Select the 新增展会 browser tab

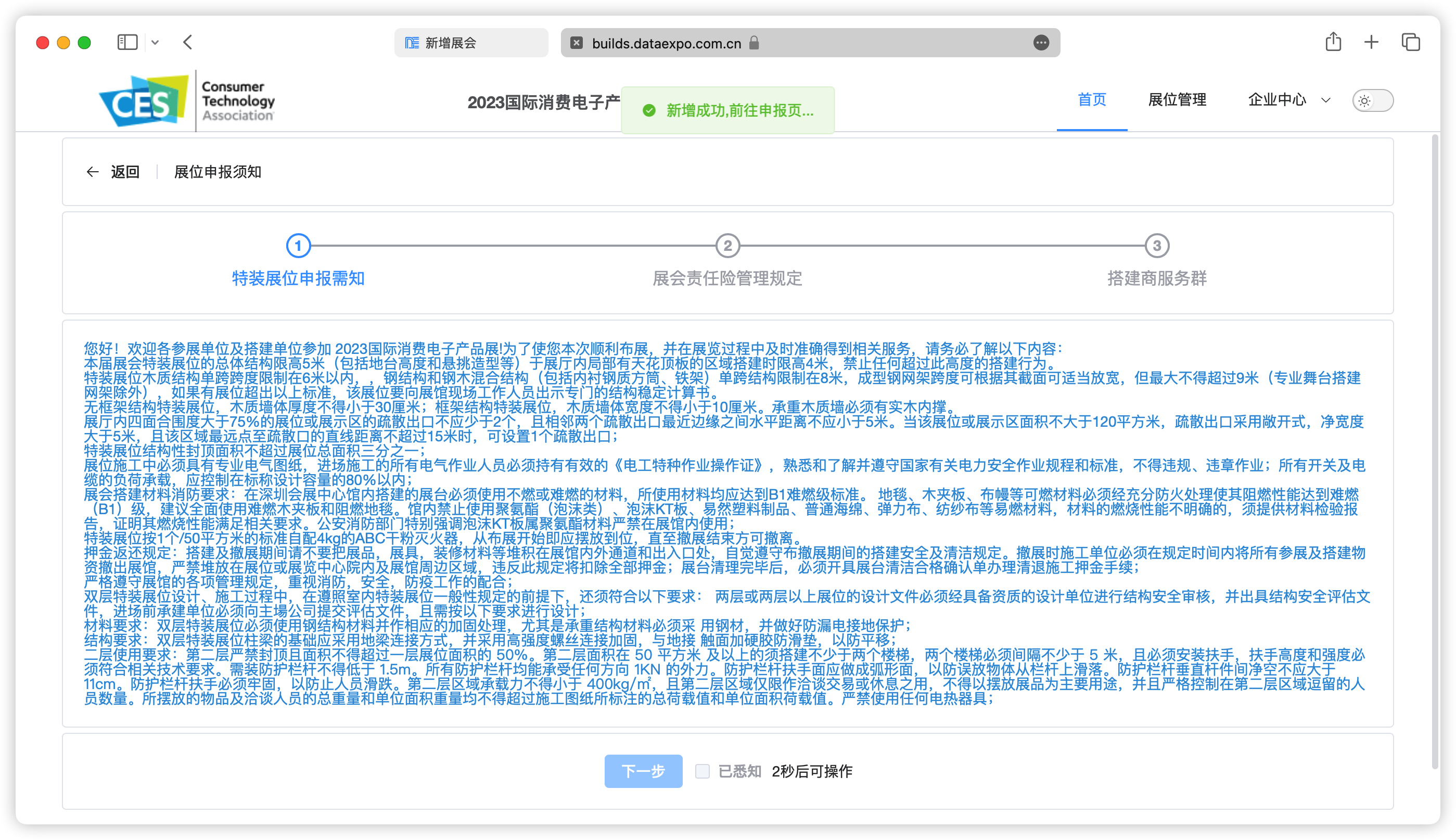coord(471,43)
